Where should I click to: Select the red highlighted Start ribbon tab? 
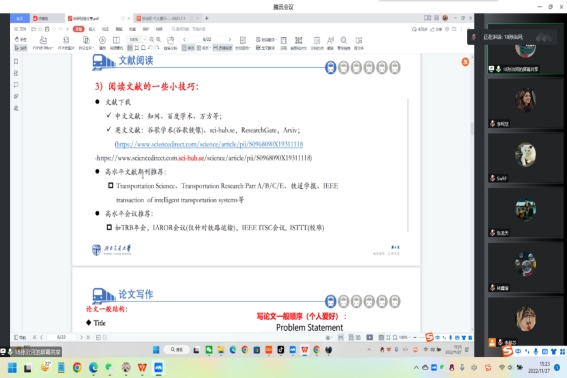78,29
